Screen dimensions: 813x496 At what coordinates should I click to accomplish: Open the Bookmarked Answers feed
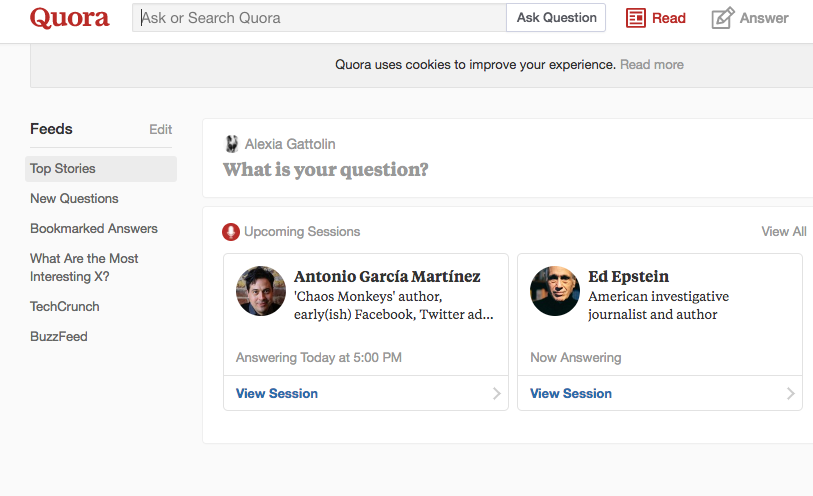[94, 229]
